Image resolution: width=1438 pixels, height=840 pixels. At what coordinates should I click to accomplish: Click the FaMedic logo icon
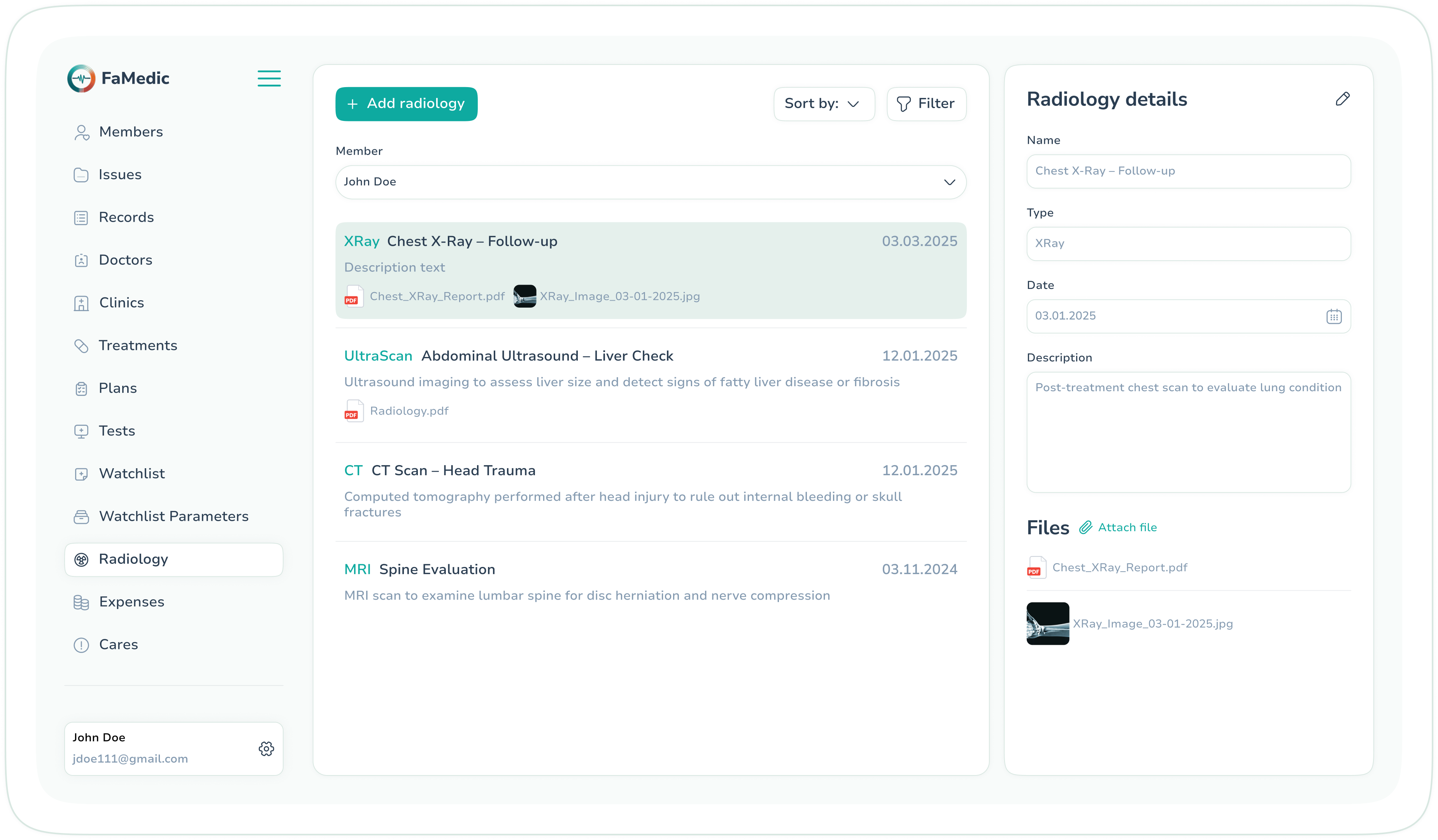tap(81, 78)
